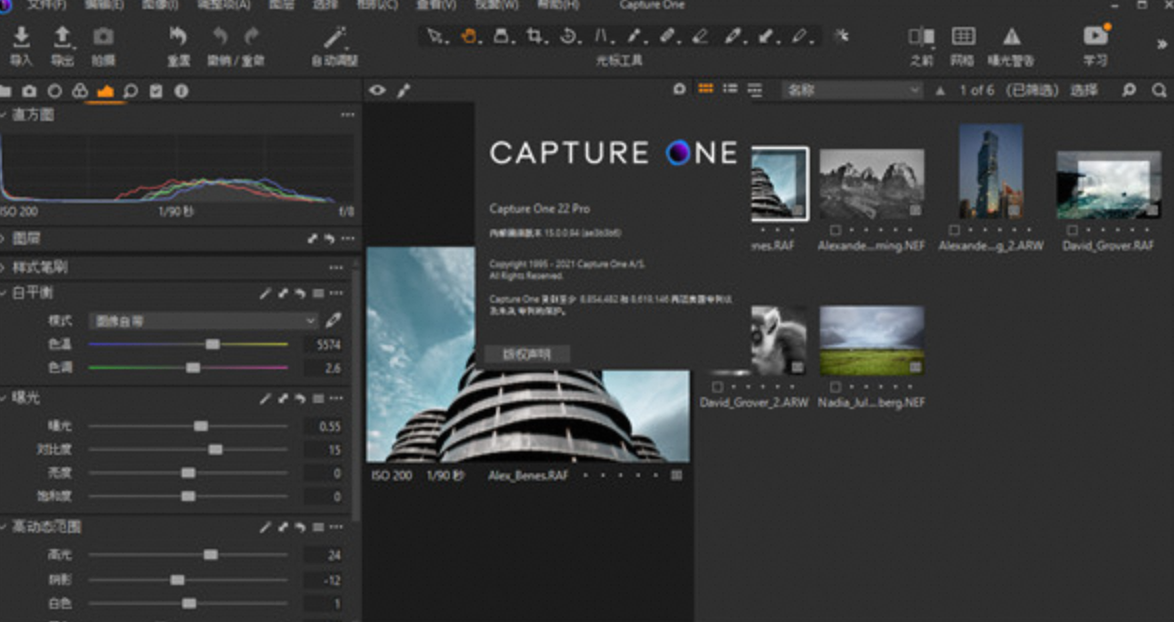This screenshot has height=622, width=1174.
Task: Select the Alexande...g_2.ARW skyscraper thumbnail
Action: point(991,171)
